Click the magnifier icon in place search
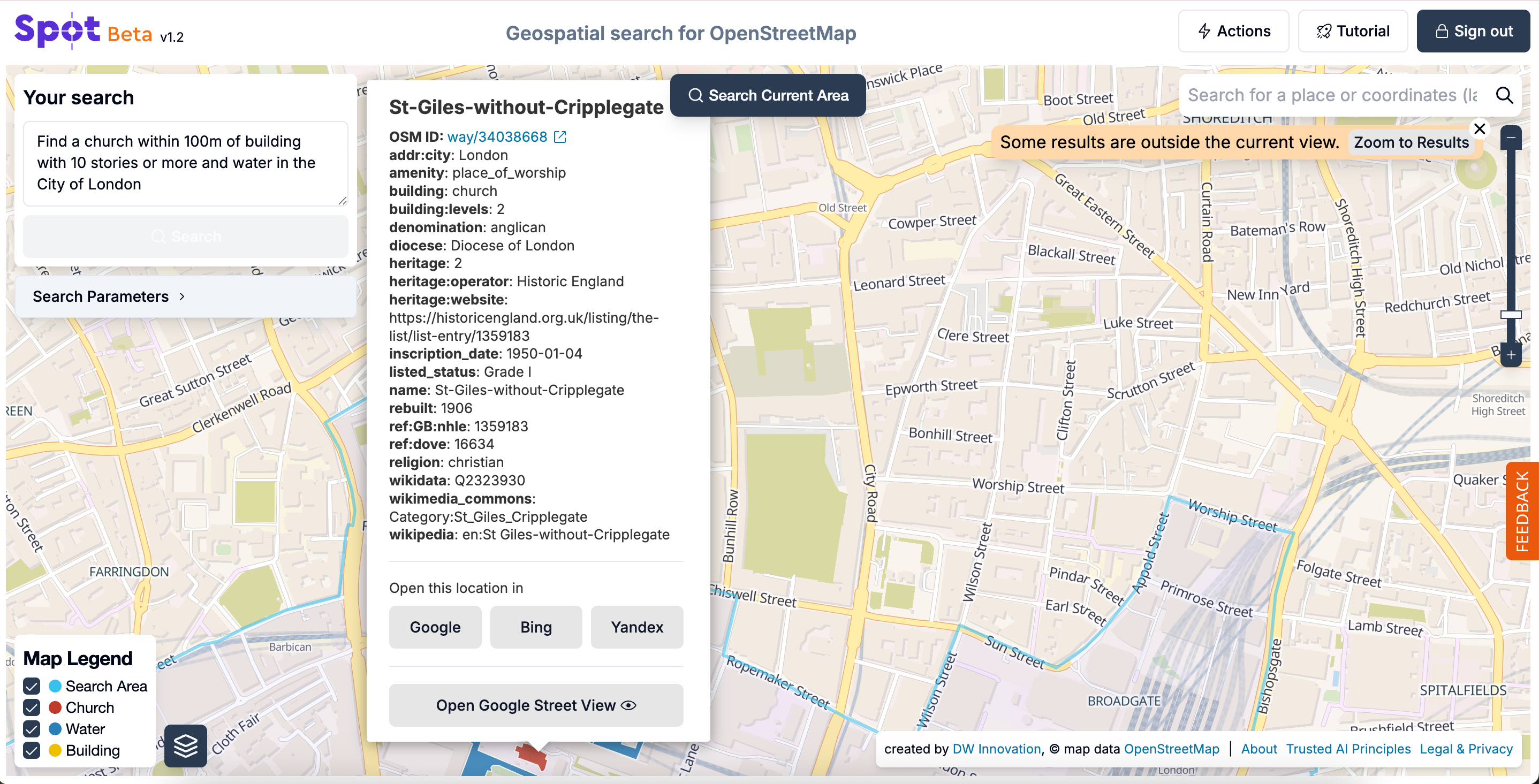 pos(1503,96)
